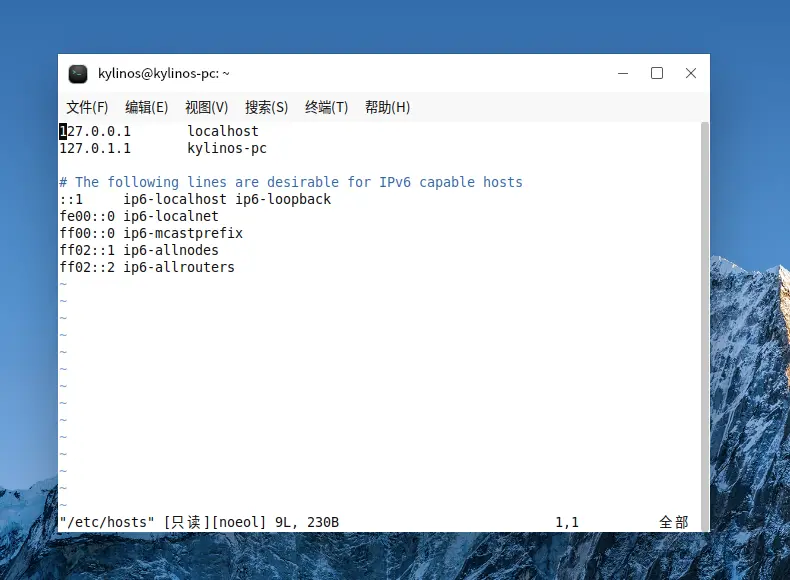Click the word localhost on first line
Viewport: 790px width, 580px height.
tap(223, 132)
